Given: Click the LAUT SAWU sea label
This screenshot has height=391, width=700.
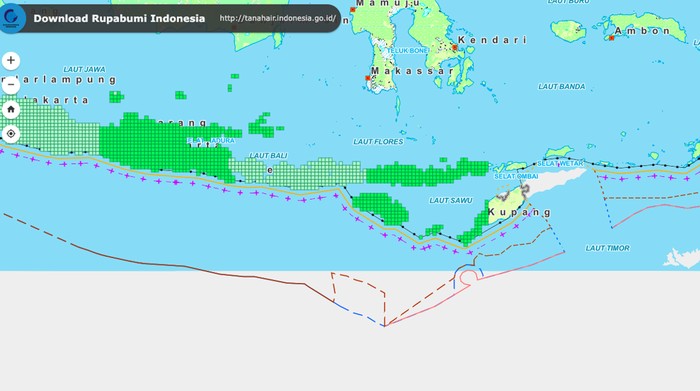Looking at the screenshot, I should (450, 200).
